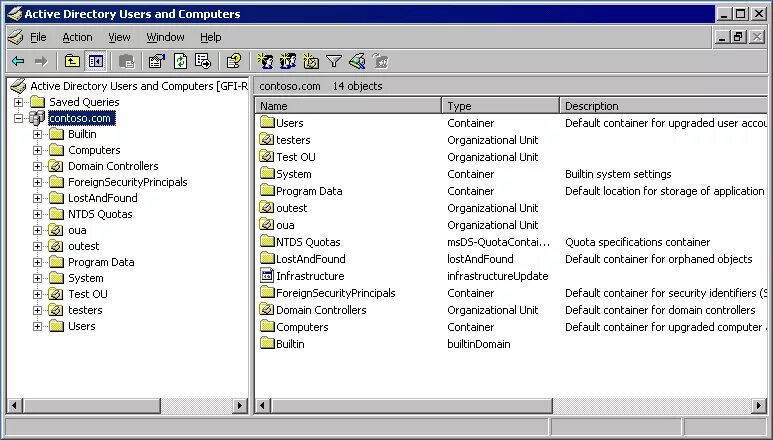The image size is (773, 440).
Task: Select NTDS Quotas in the list
Action: click(308, 242)
